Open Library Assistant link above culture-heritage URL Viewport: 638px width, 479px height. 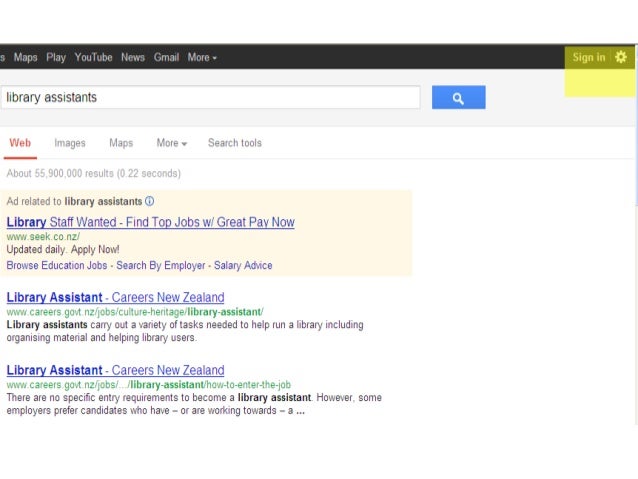116,297
